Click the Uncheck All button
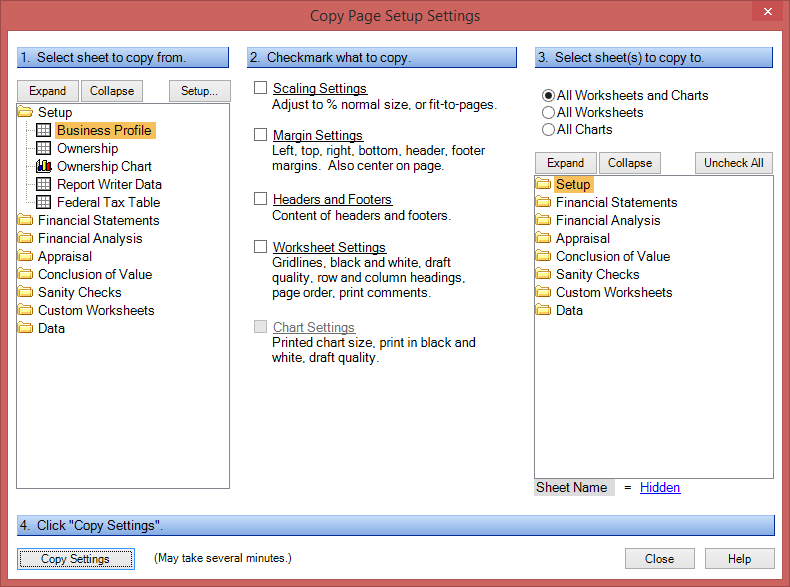The width and height of the screenshot is (790, 587). pos(734,163)
